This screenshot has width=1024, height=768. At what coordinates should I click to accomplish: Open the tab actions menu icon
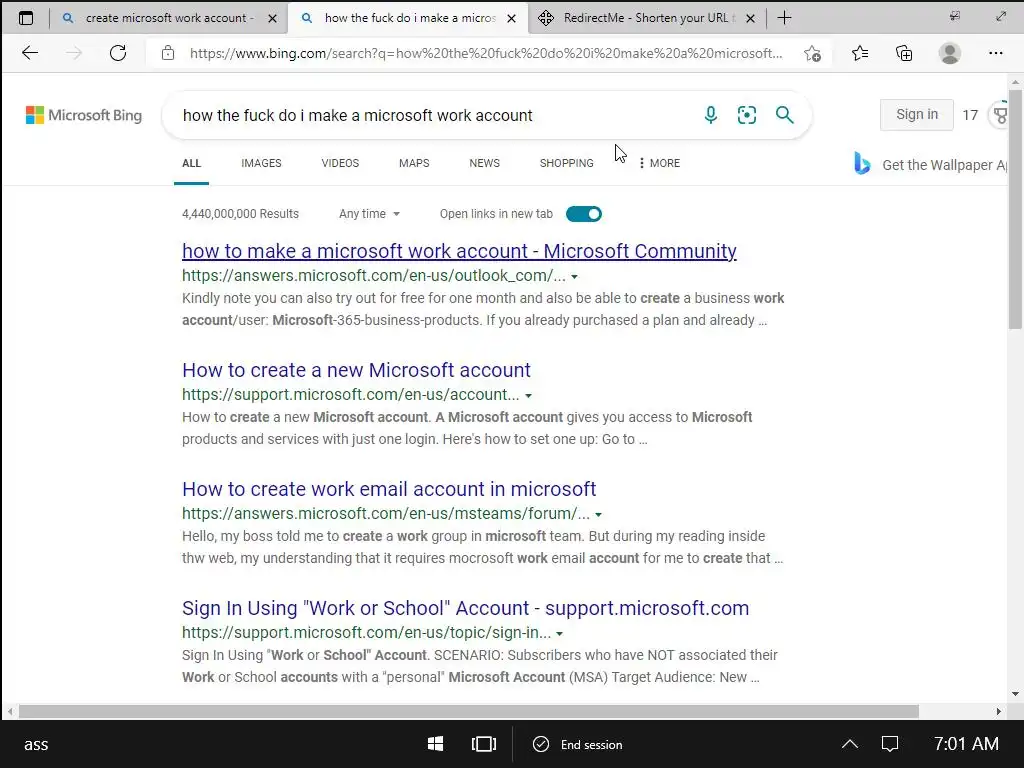(25, 18)
